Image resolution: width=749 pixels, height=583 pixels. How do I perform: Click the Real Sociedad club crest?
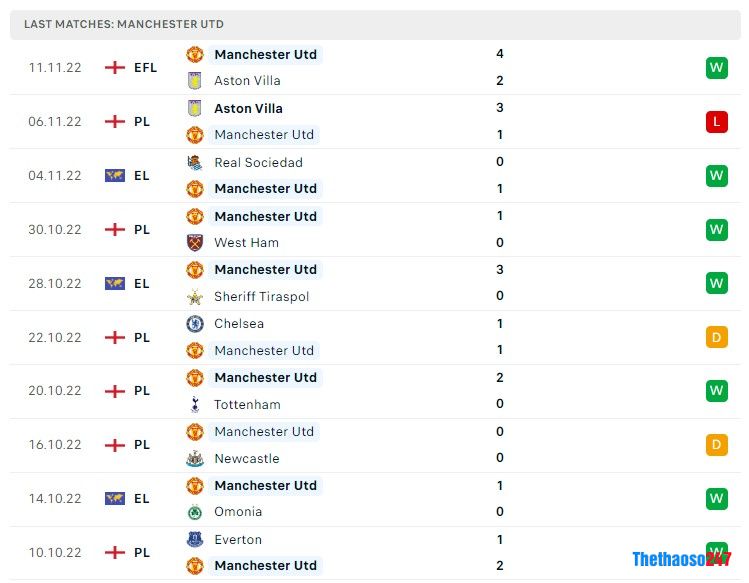click(x=195, y=162)
